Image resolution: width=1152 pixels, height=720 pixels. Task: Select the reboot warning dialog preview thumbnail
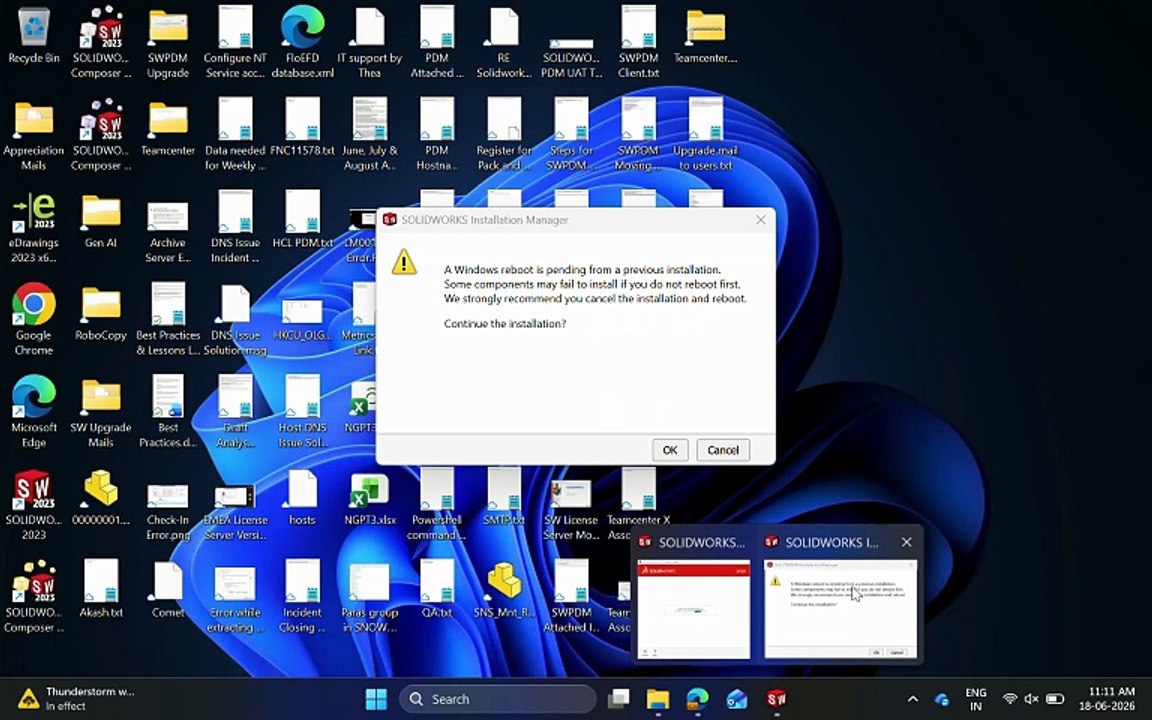click(x=840, y=608)
